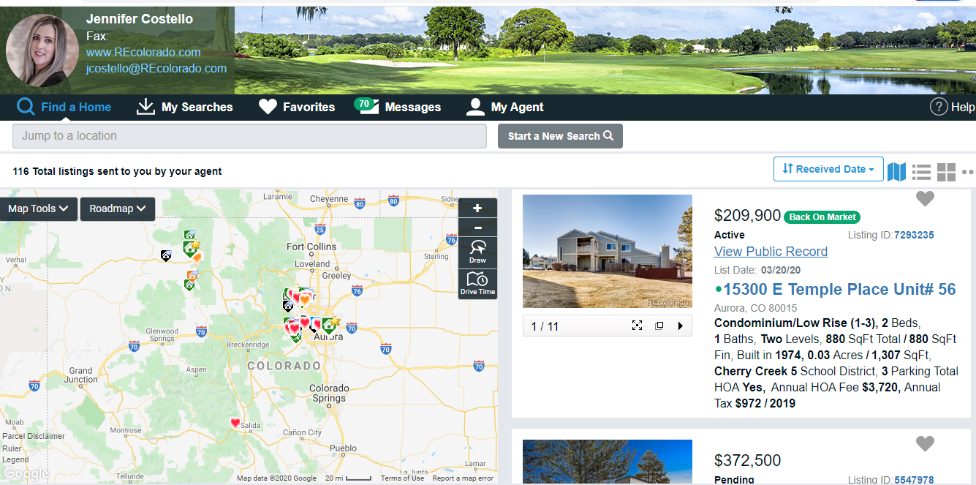Viewport: 976px width, 485px height.
Task: Switch to the map view icon
Action: [896, 171]
